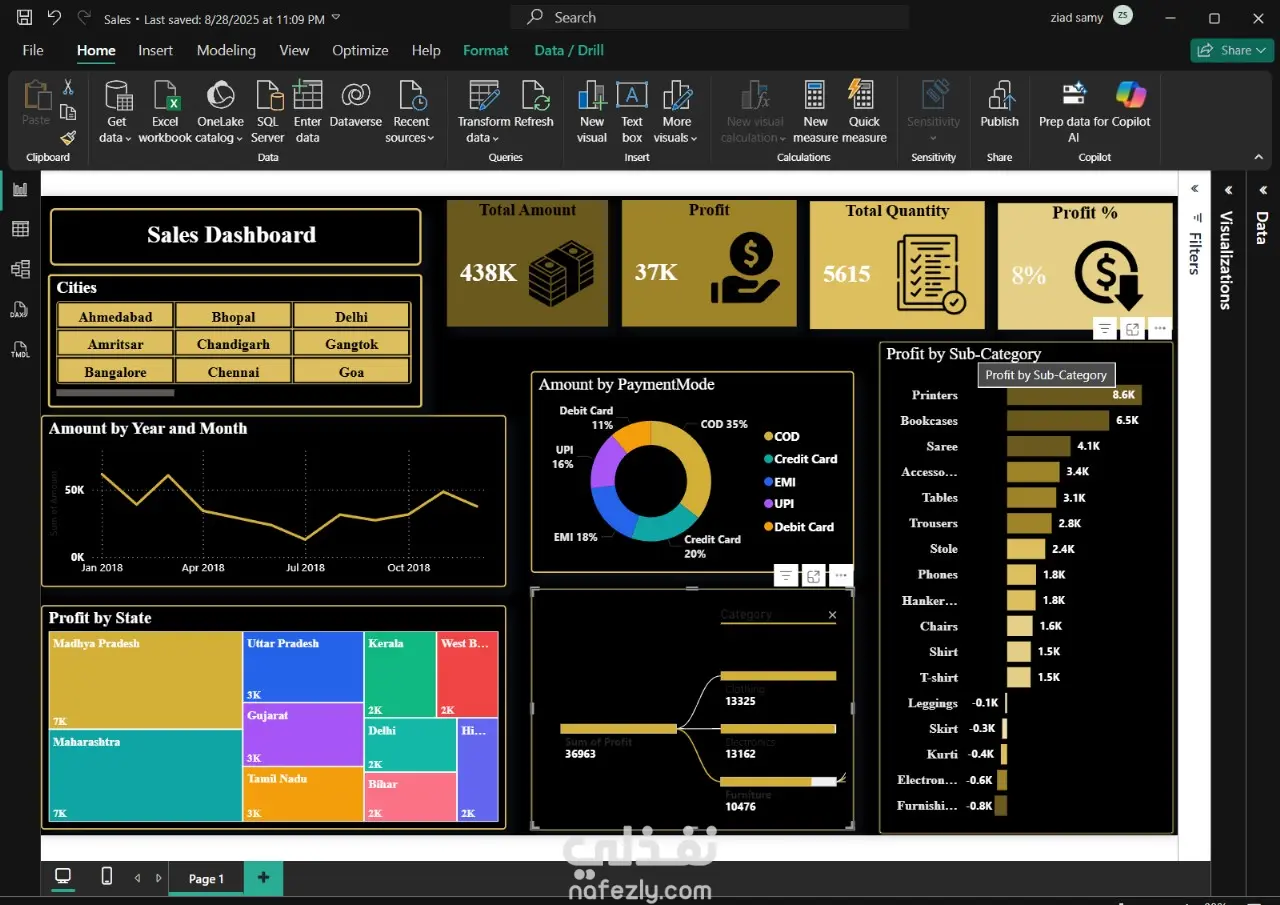1280x905 pixels.
Task: Create a New measure
Action: [x=815, y=112]
